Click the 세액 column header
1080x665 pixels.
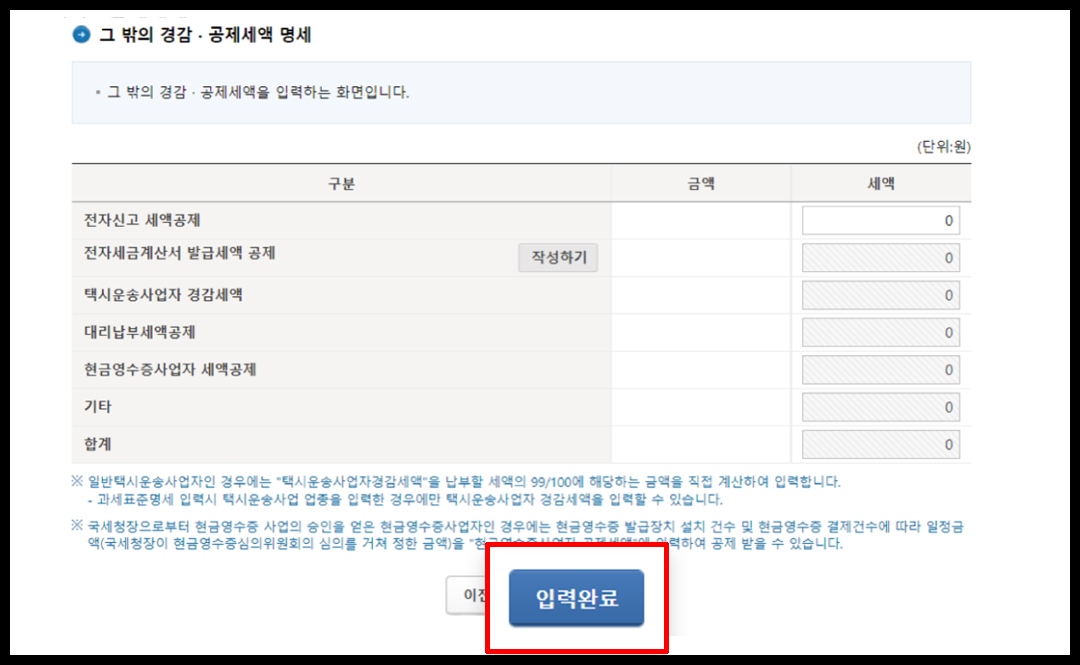[881, 182]
